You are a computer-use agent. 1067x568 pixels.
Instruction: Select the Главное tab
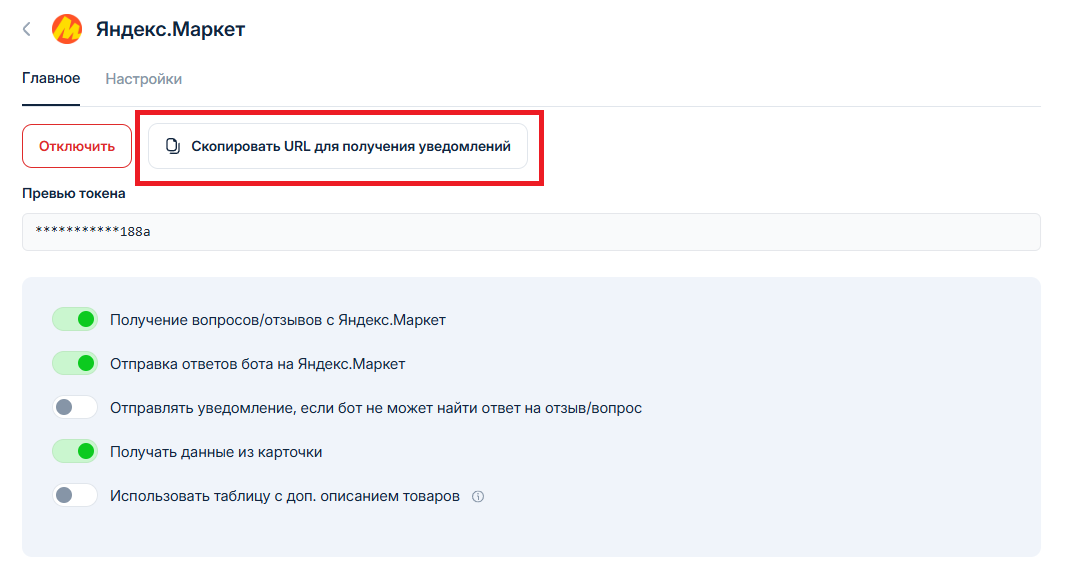tap(51, 79)
